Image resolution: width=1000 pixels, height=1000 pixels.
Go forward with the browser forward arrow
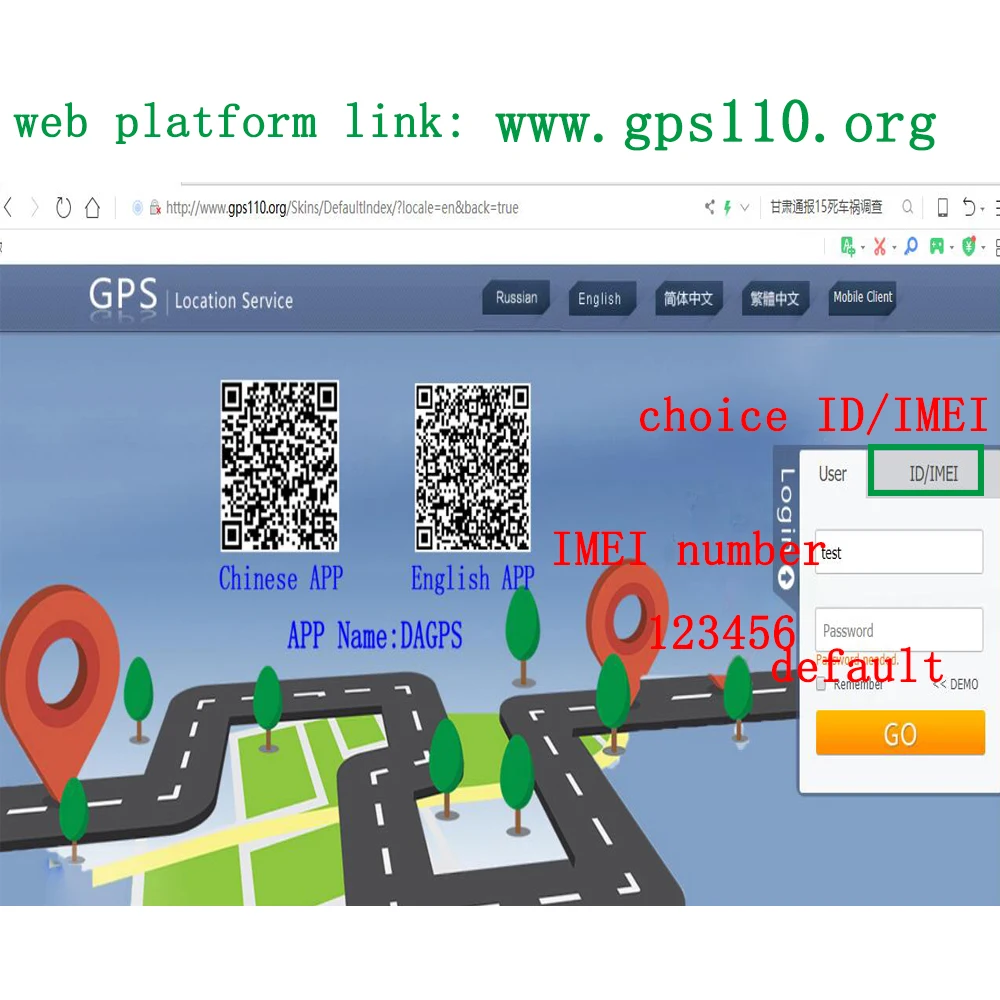35,207
